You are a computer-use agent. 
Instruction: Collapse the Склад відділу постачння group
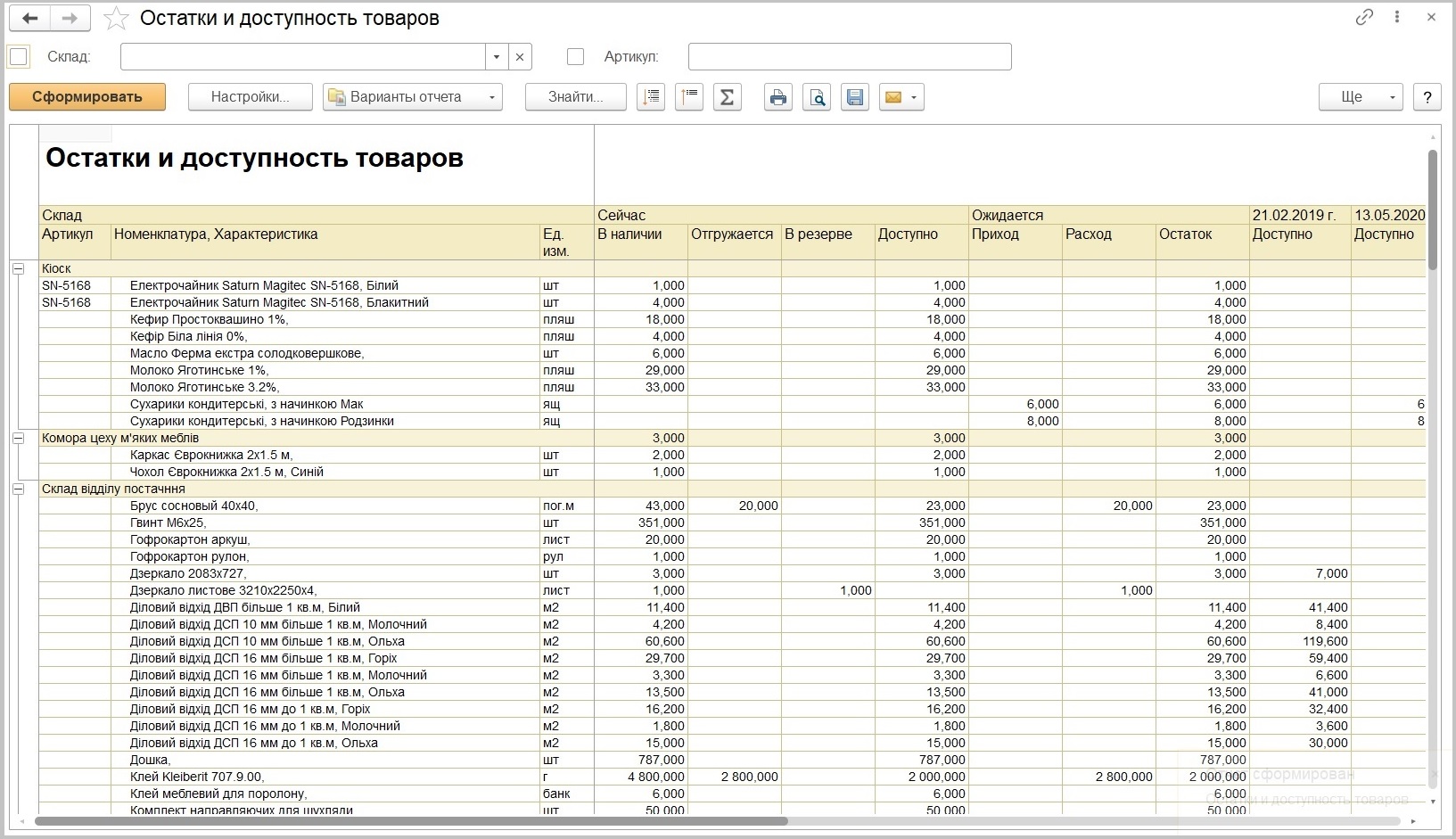click(18, 489)
